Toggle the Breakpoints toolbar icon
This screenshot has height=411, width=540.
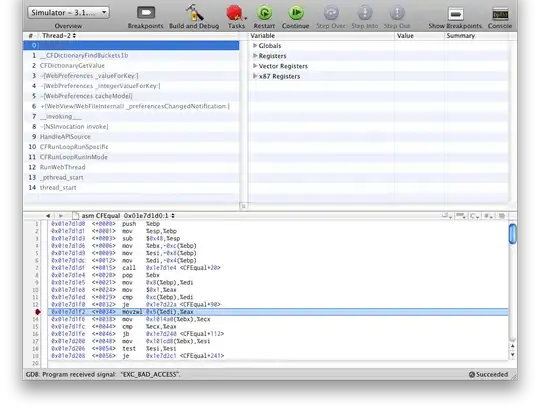146,13
